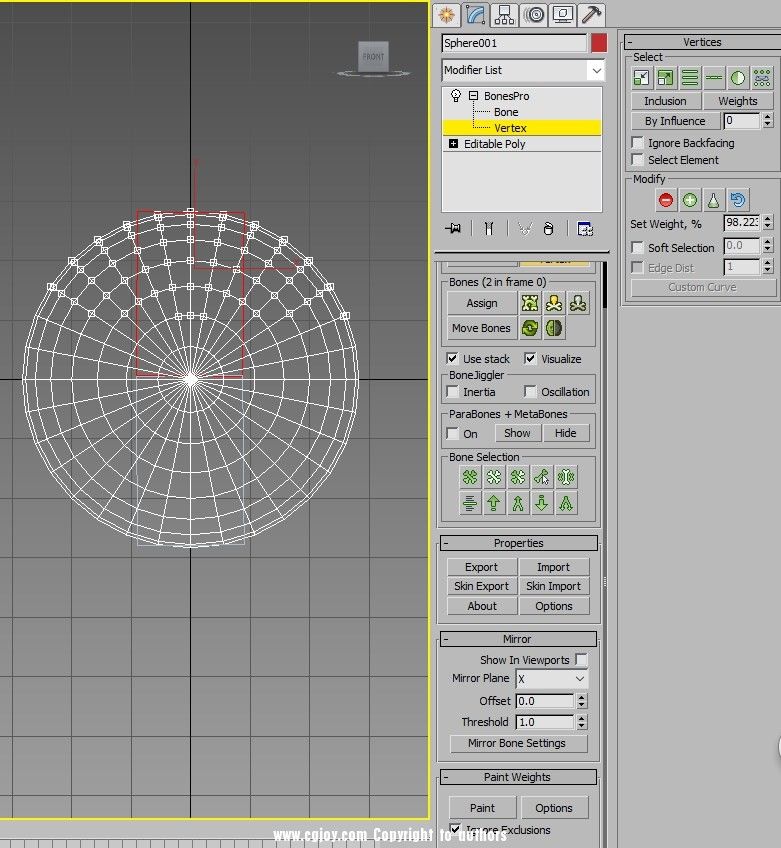Click plain down arrow Bone Selection icon
Screen dimensions: 781x848
pyautogui.click(x=541, y=503)
